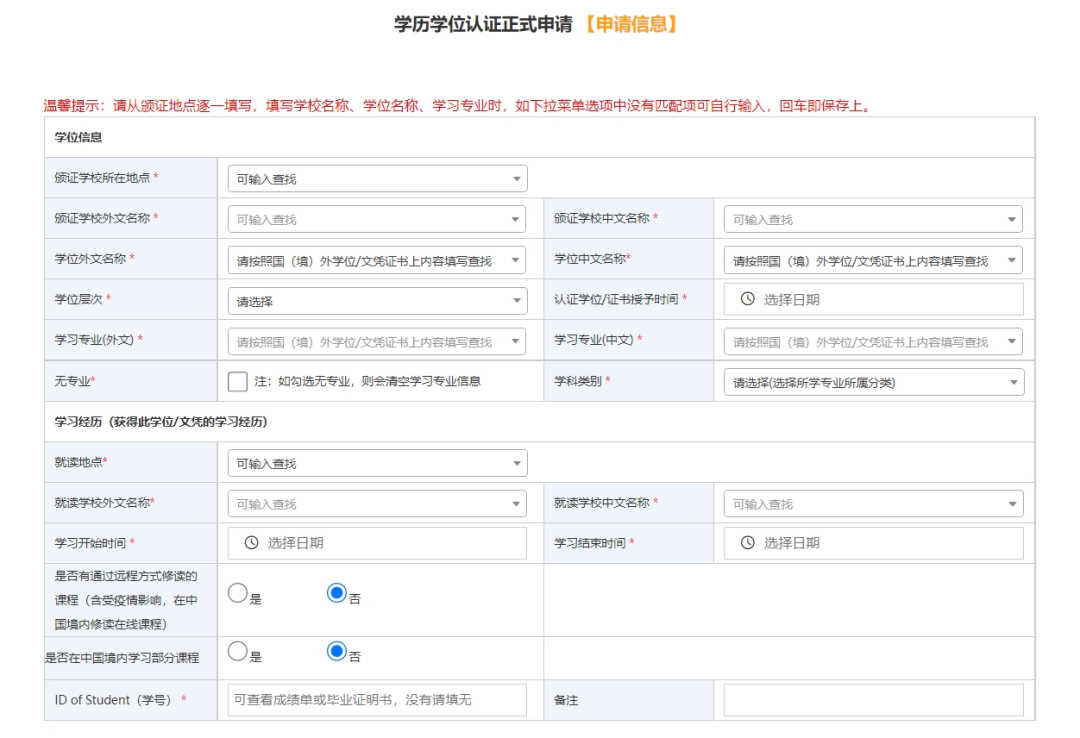The height and width of the screenshot is (738, 1080).
Task: Click the 认证学位/证书授予时间 date field
Action: (x=873, y=299)
